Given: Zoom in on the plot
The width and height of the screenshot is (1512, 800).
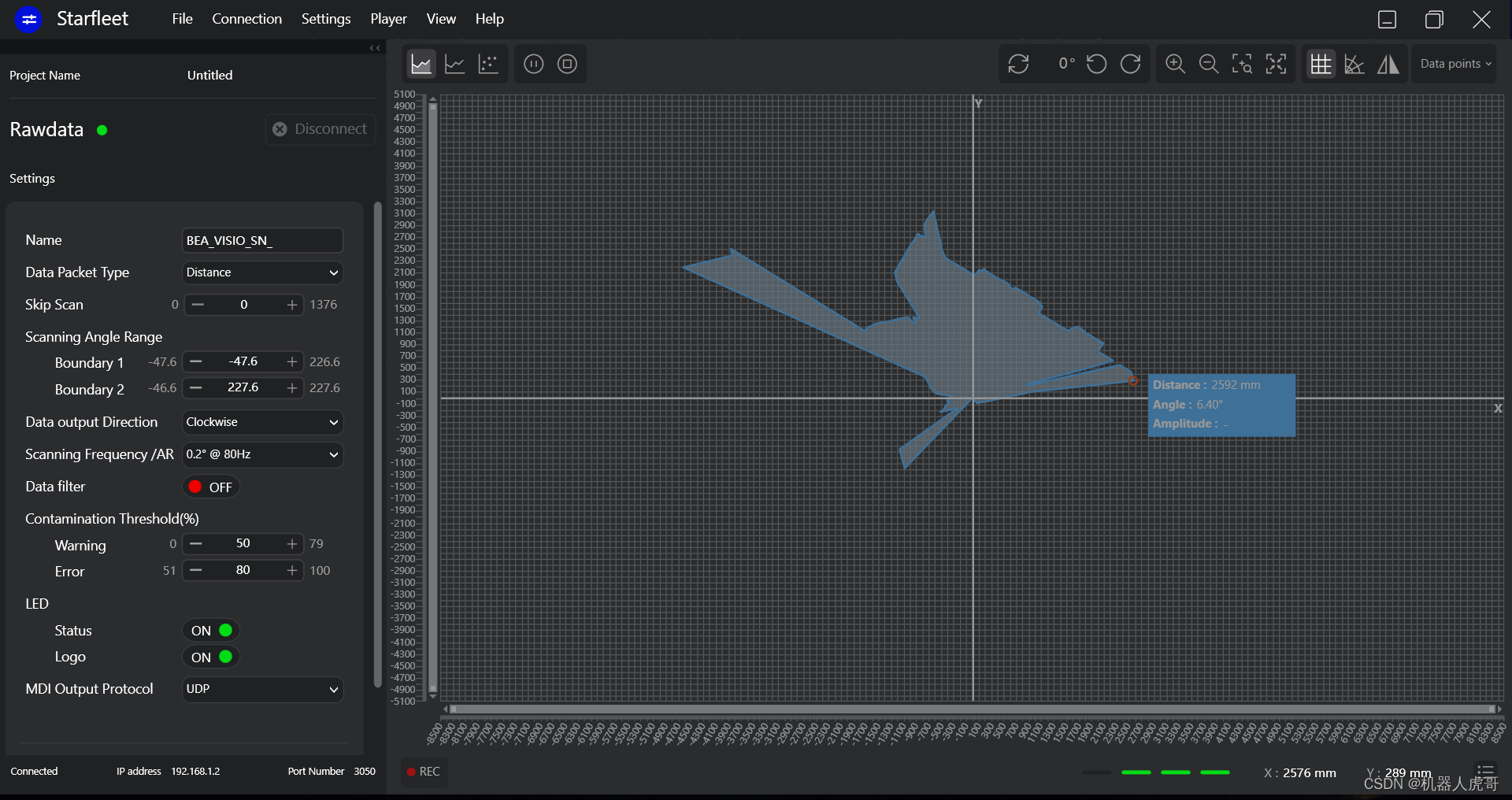Looking at the screenshot, I should 1175,64.
